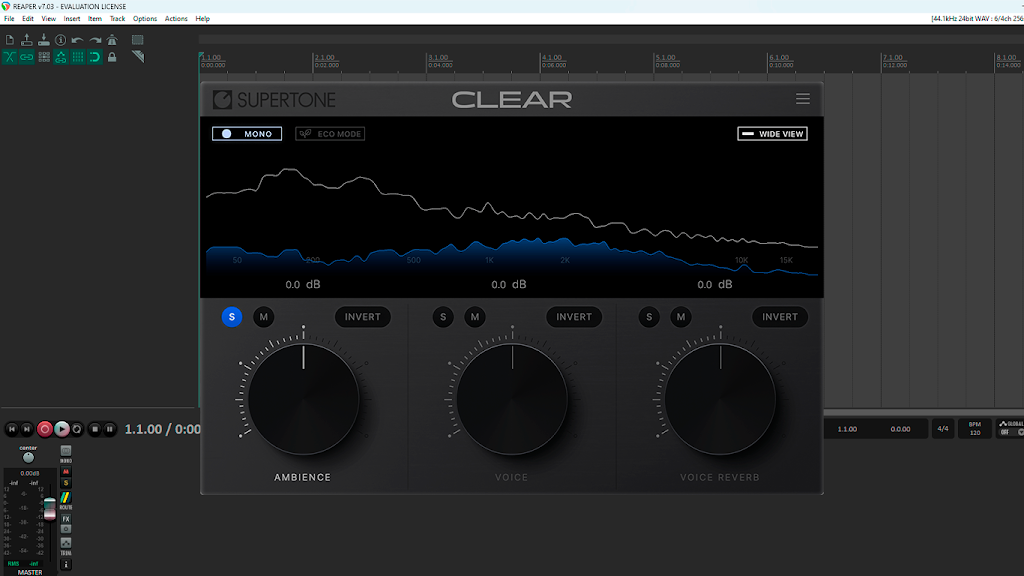Click the Open project icon

click(x=27, y=40)
